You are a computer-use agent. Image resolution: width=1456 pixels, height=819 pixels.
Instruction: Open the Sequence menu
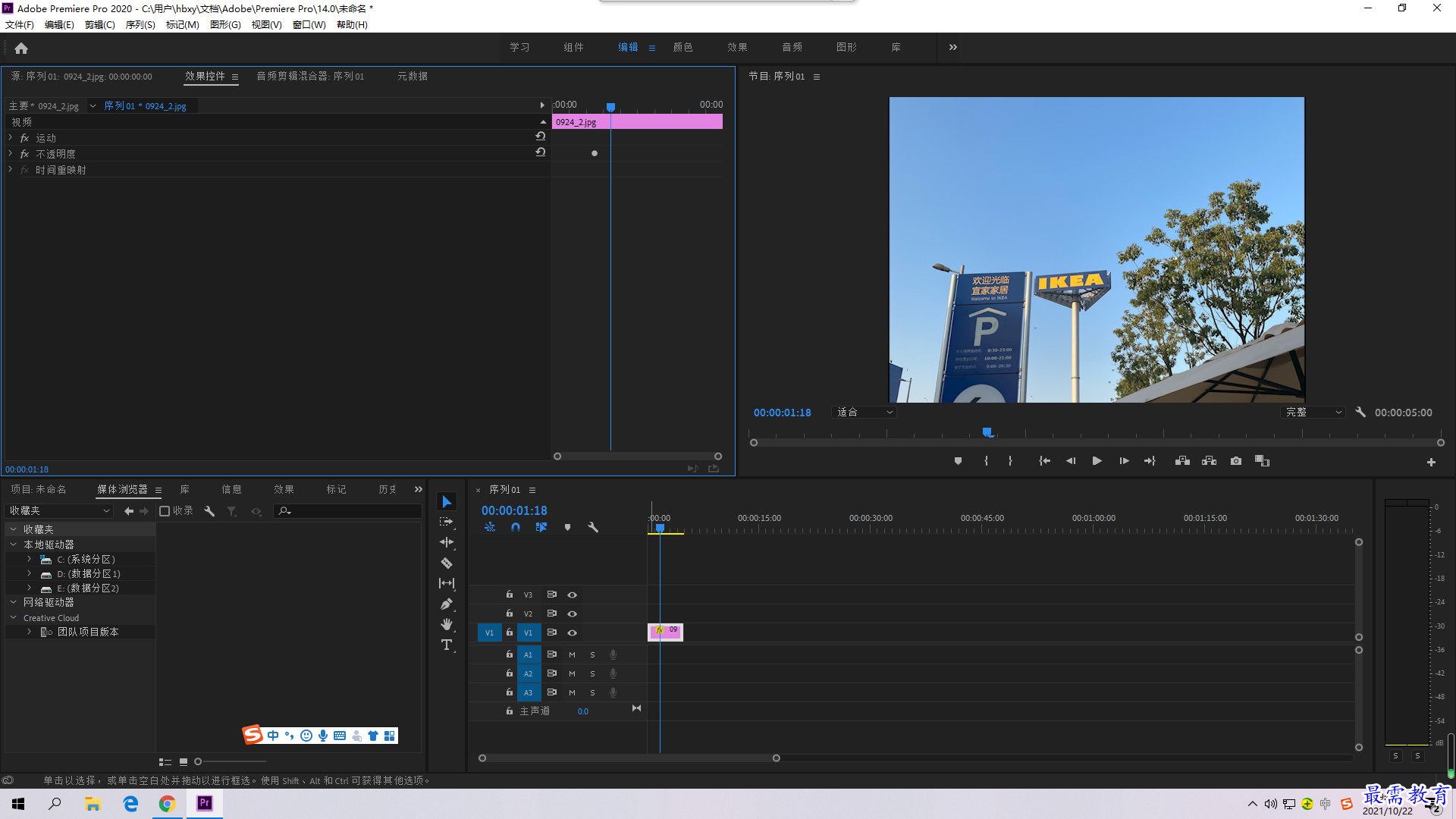[x=140, y=25]
